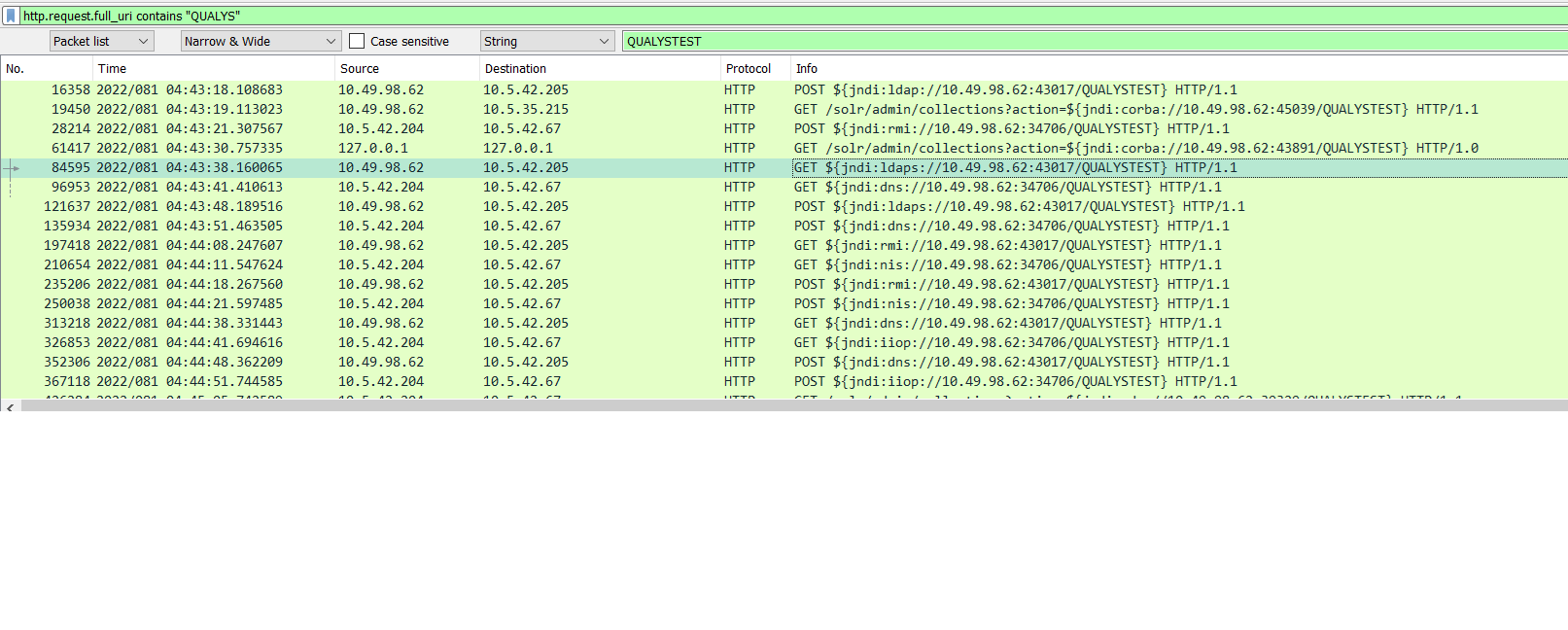This screenshot has height=630, width=1568.
Task: Toggle the Case sensitive checkbox
Action: pos(357,41)
